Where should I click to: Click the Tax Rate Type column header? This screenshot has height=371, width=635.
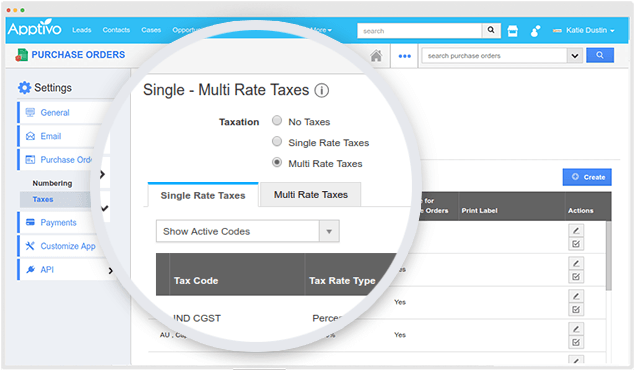[342, 280]
